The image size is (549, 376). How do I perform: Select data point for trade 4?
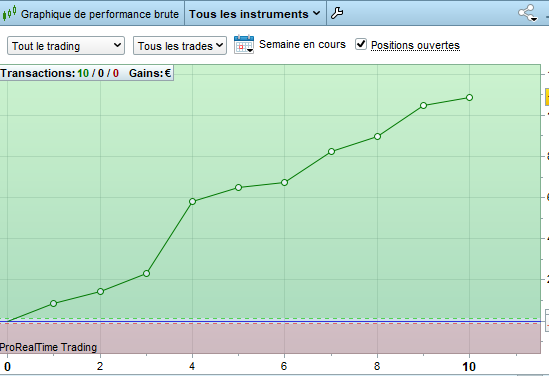[193, 201]
